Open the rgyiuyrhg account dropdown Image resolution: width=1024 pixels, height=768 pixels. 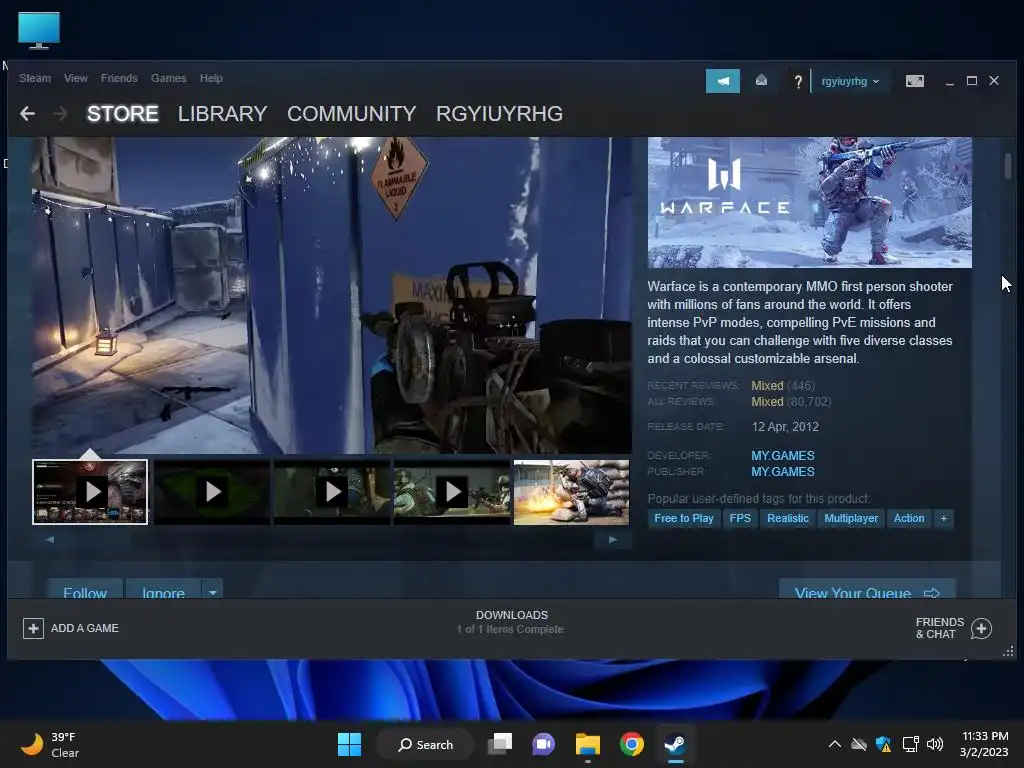coord(850,82)
